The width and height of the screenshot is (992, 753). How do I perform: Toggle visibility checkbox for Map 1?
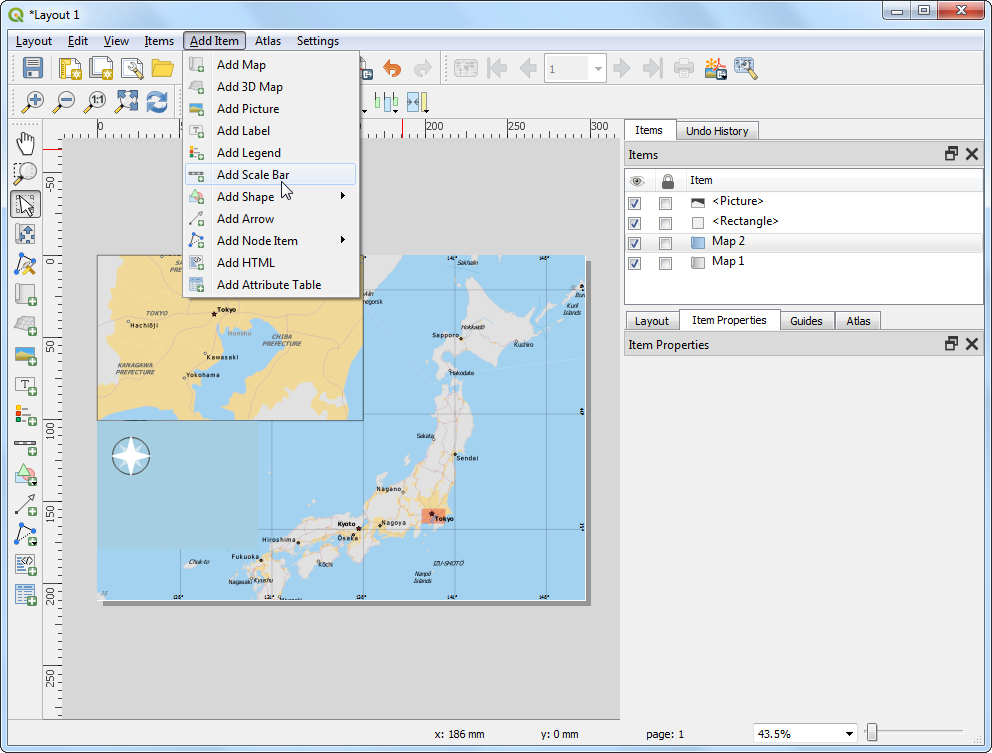tap(635, 263)
